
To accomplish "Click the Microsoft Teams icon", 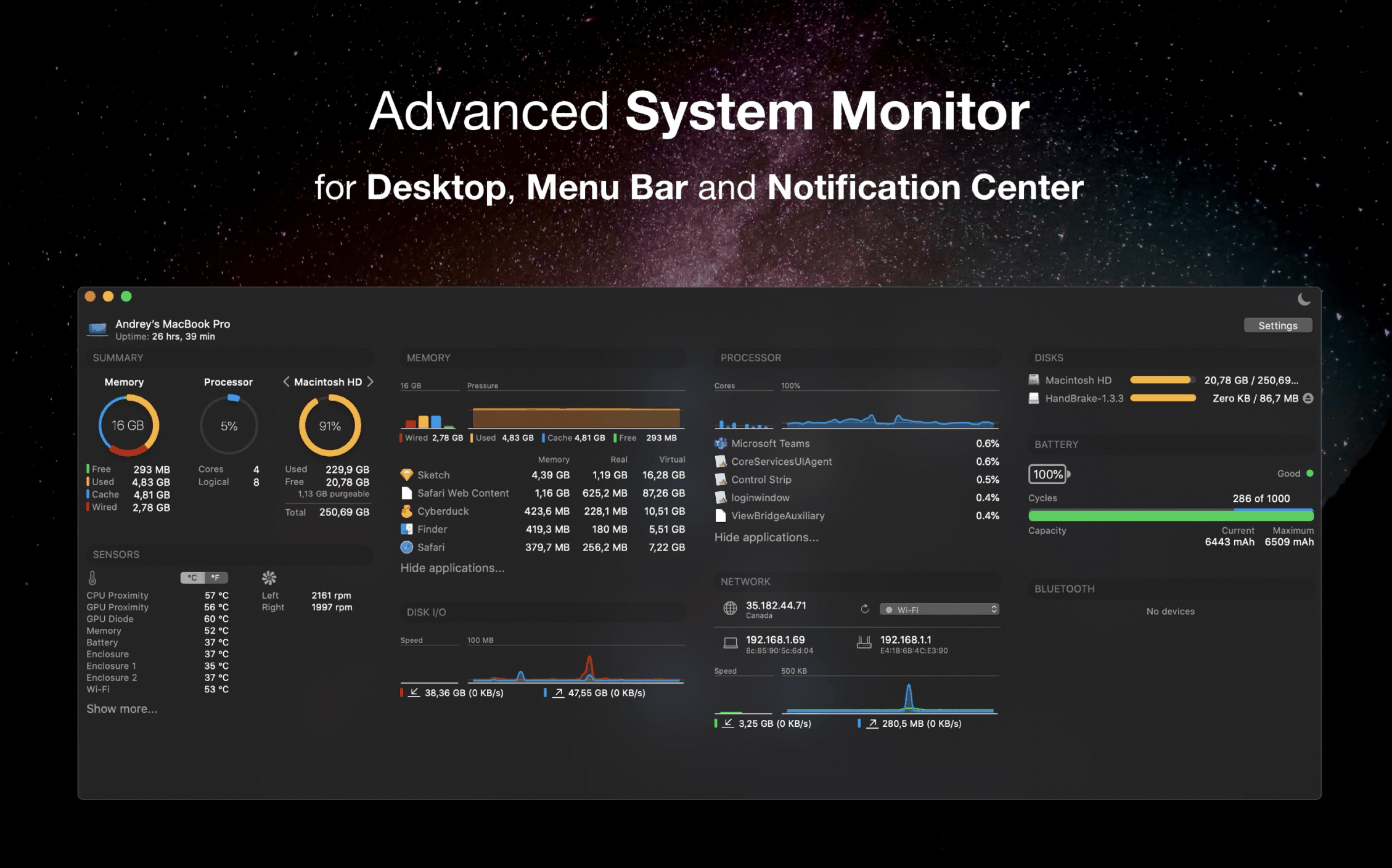I will point(721,444).
